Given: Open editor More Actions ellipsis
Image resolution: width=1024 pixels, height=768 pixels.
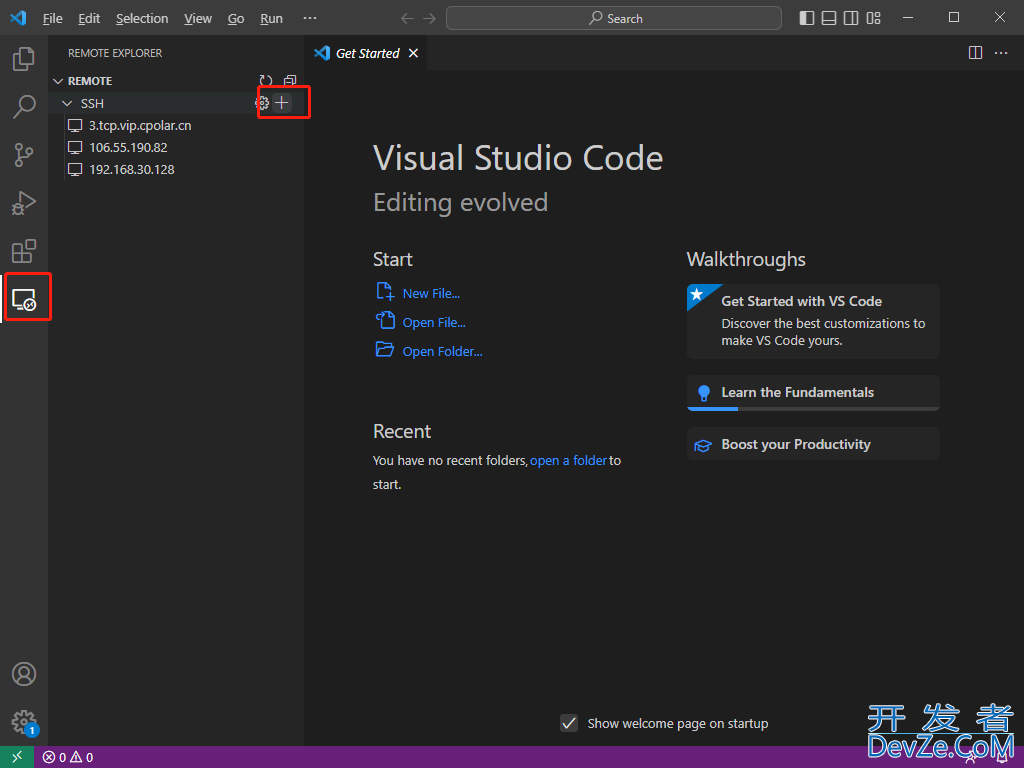Looking at the screenshot, I should [x=1000, y=53].
